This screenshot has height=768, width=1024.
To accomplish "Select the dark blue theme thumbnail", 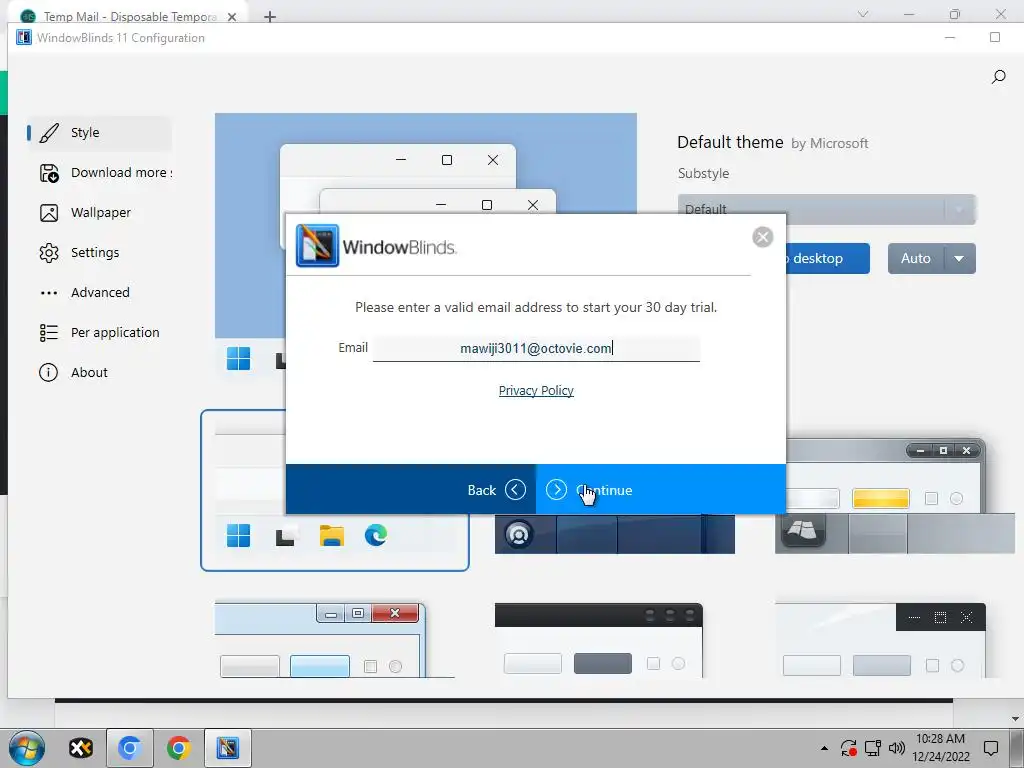I will 615,534.
